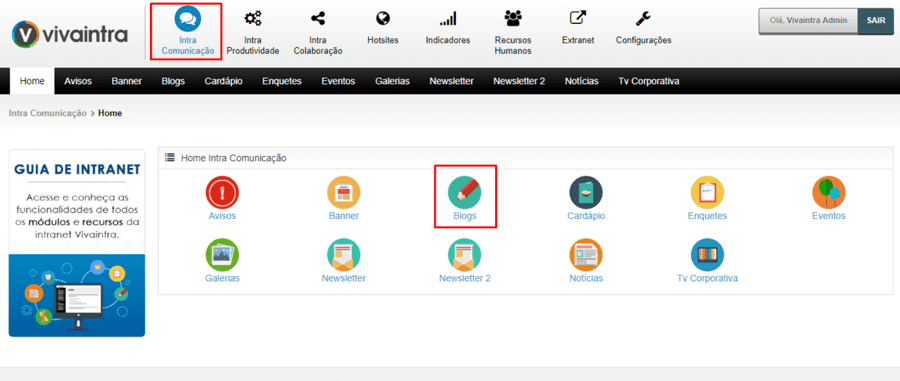Click the Newsletter envelope icon

point(343,255)
